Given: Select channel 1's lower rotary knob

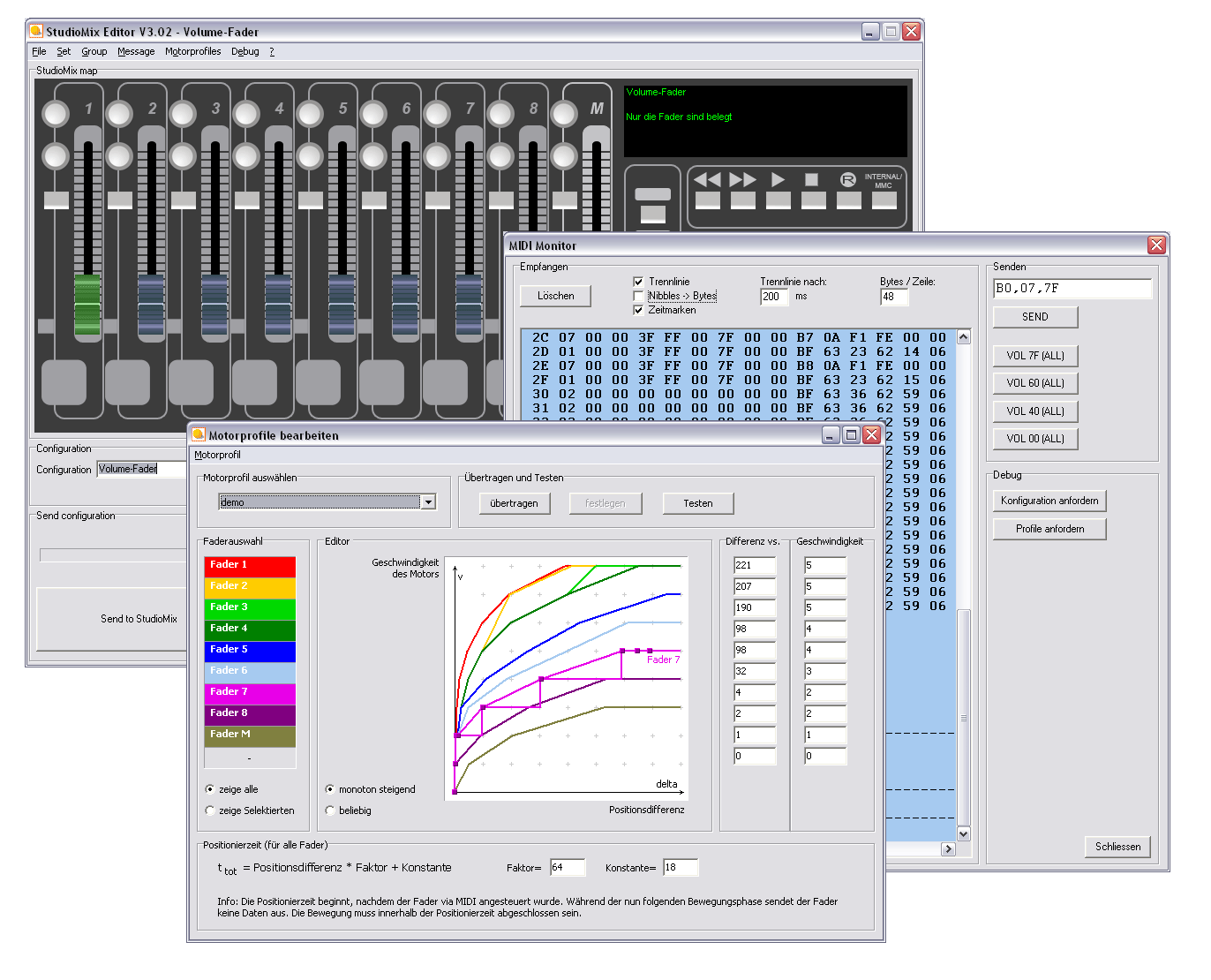Looking at the screenshot, I should point(56,156).
